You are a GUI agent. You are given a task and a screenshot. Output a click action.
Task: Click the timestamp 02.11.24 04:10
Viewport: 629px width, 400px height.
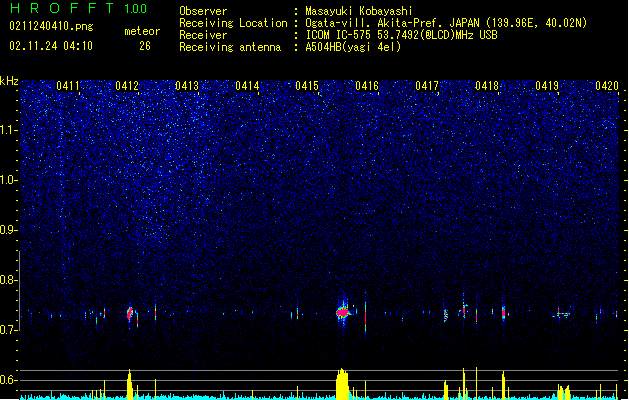[51, 46]
